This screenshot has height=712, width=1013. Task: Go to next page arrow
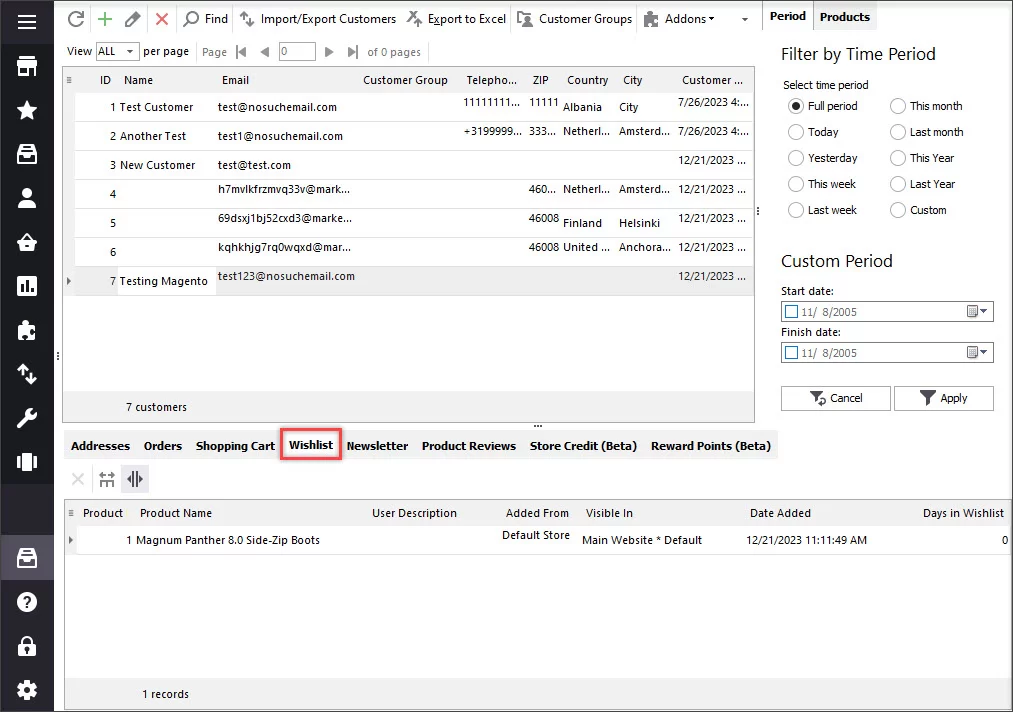point(329,52)
